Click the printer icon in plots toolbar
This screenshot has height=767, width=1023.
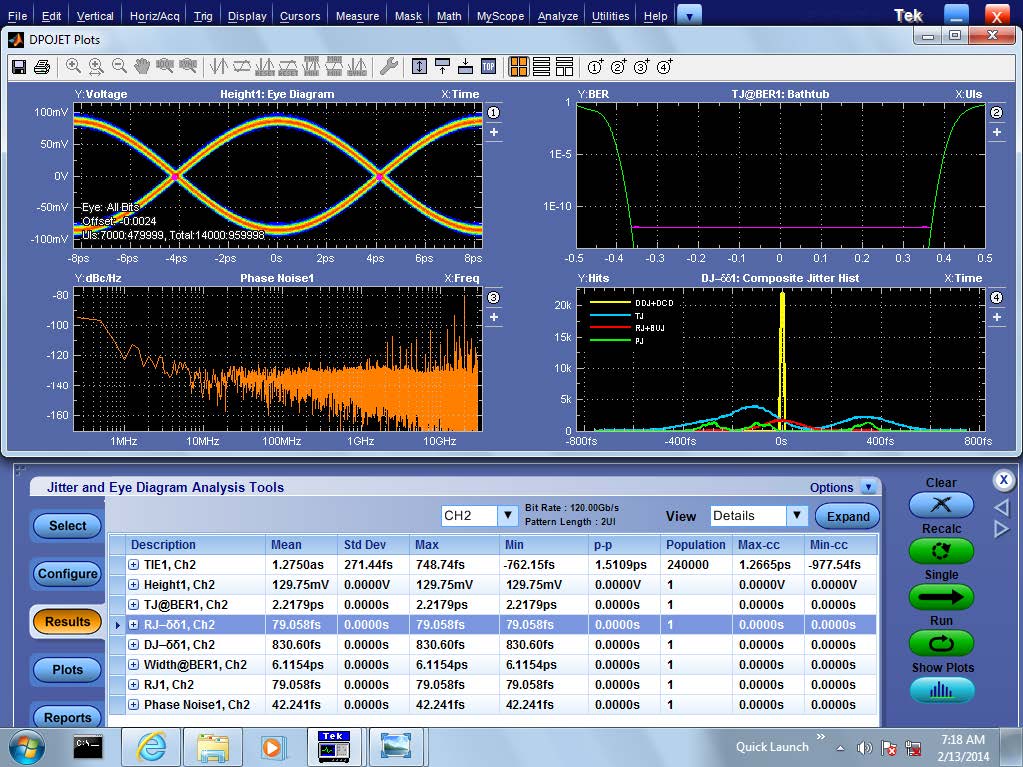(42, 67)
